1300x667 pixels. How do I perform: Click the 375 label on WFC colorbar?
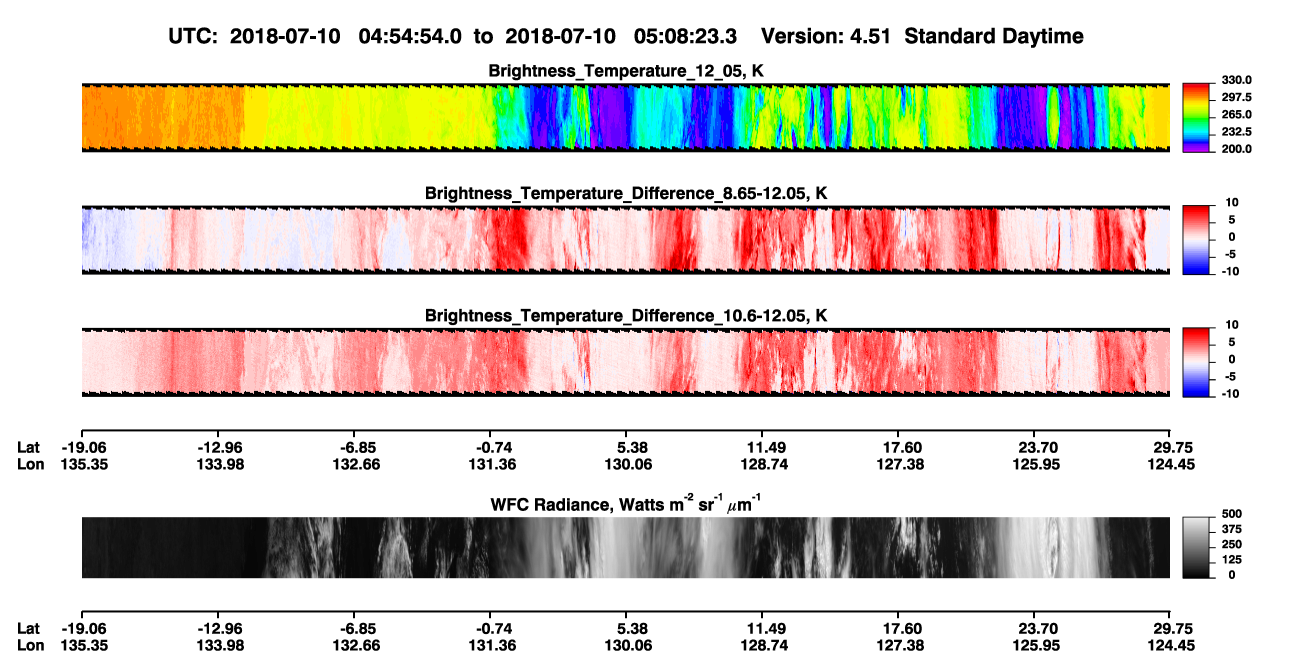pos(1232,529)
